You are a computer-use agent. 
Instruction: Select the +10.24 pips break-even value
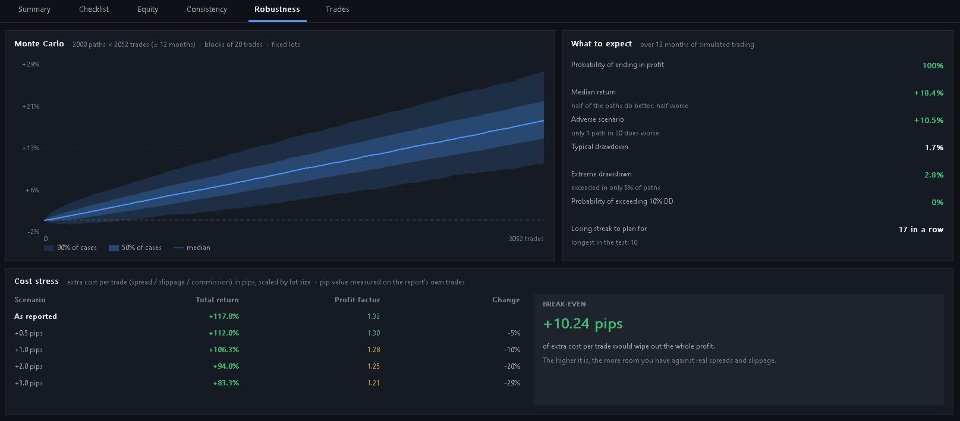point(583,323)
